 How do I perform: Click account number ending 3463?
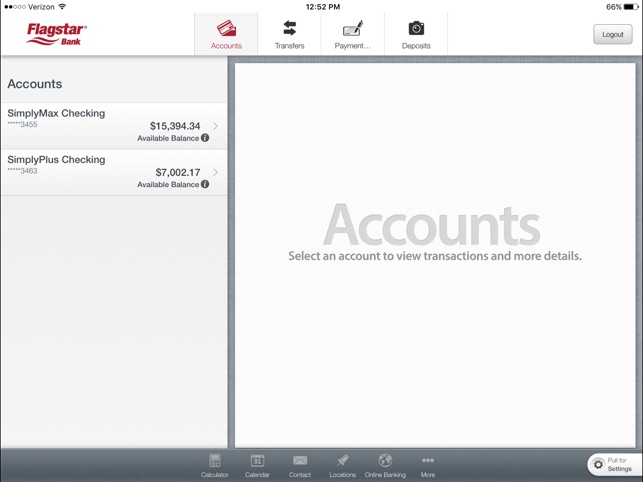(x=22, y=171)
